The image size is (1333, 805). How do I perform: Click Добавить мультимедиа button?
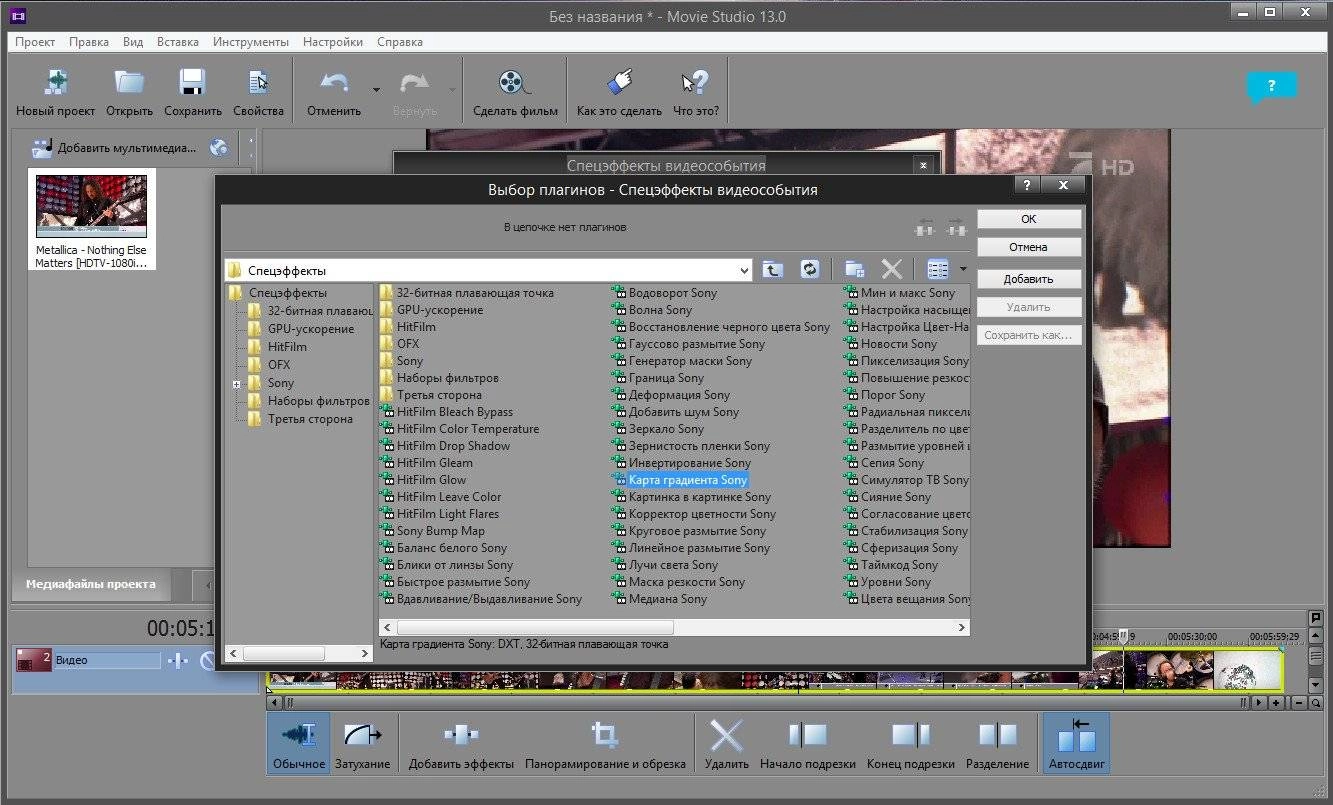pyautogui.click(x=115, y=148)
